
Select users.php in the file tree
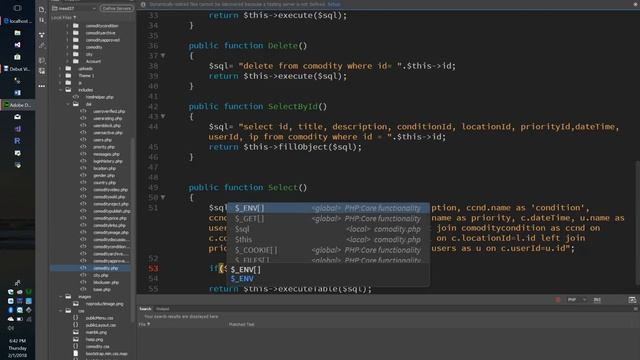[102, 140]
